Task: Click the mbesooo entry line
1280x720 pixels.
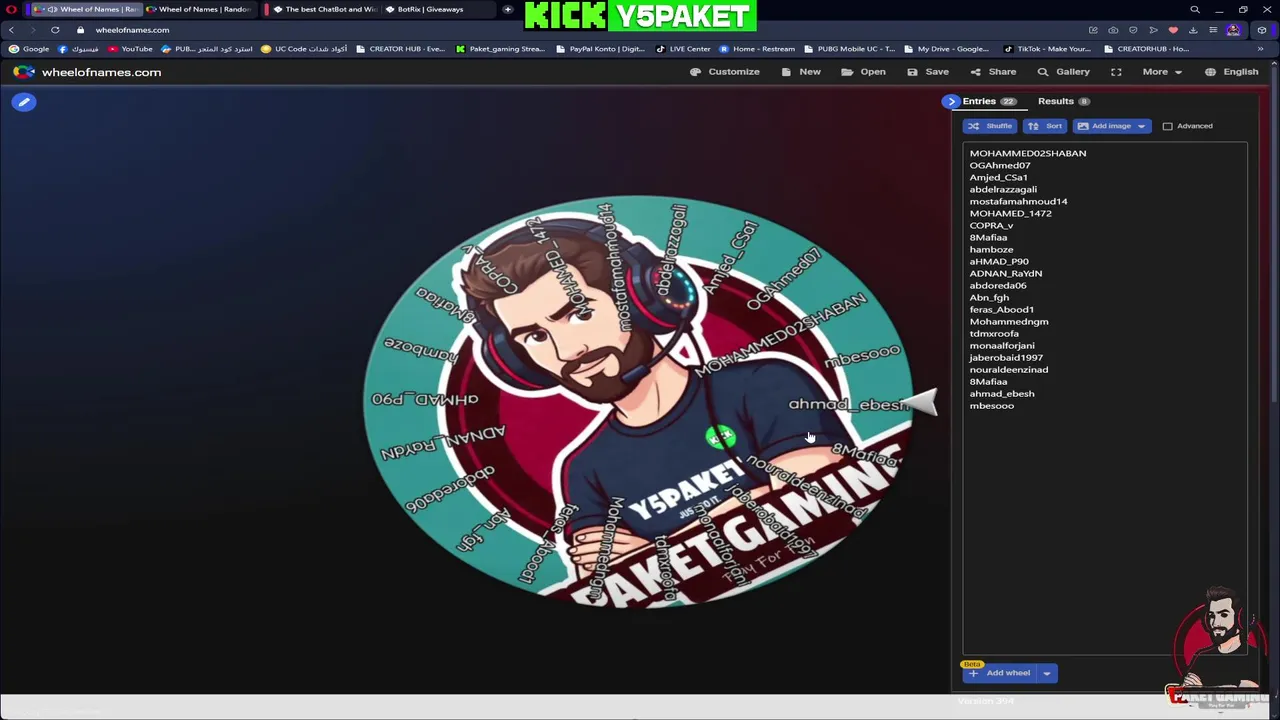Action: pyautogui.click(x=991, y=405)
